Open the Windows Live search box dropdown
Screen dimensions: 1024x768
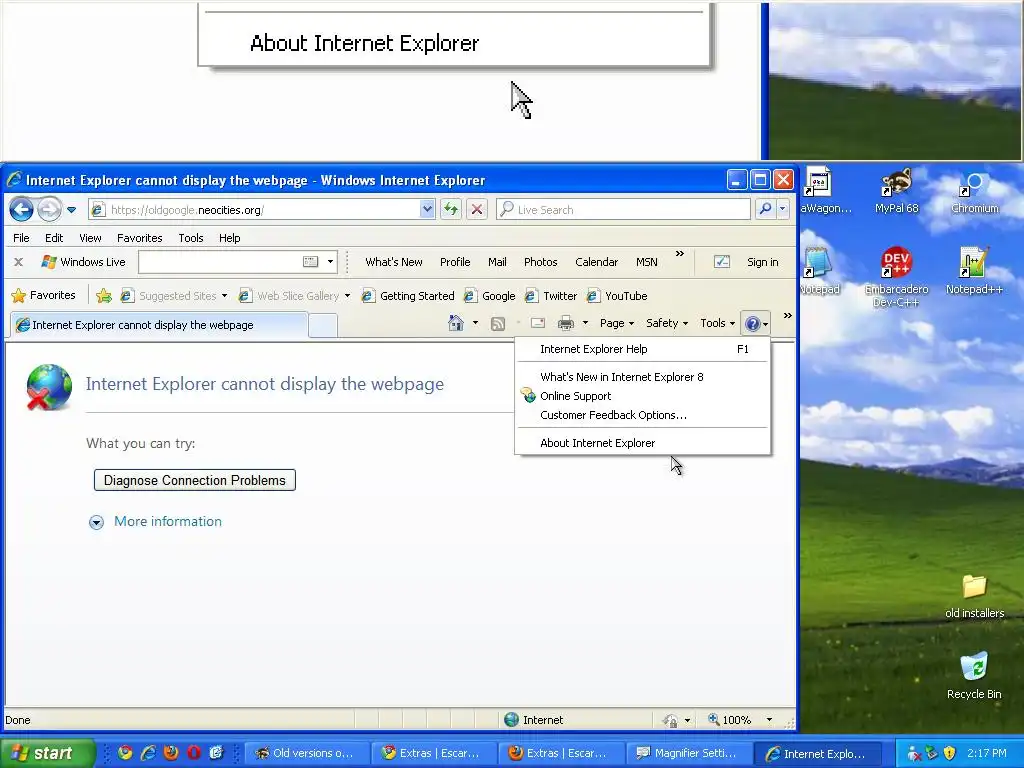click(x=330, y=262)
